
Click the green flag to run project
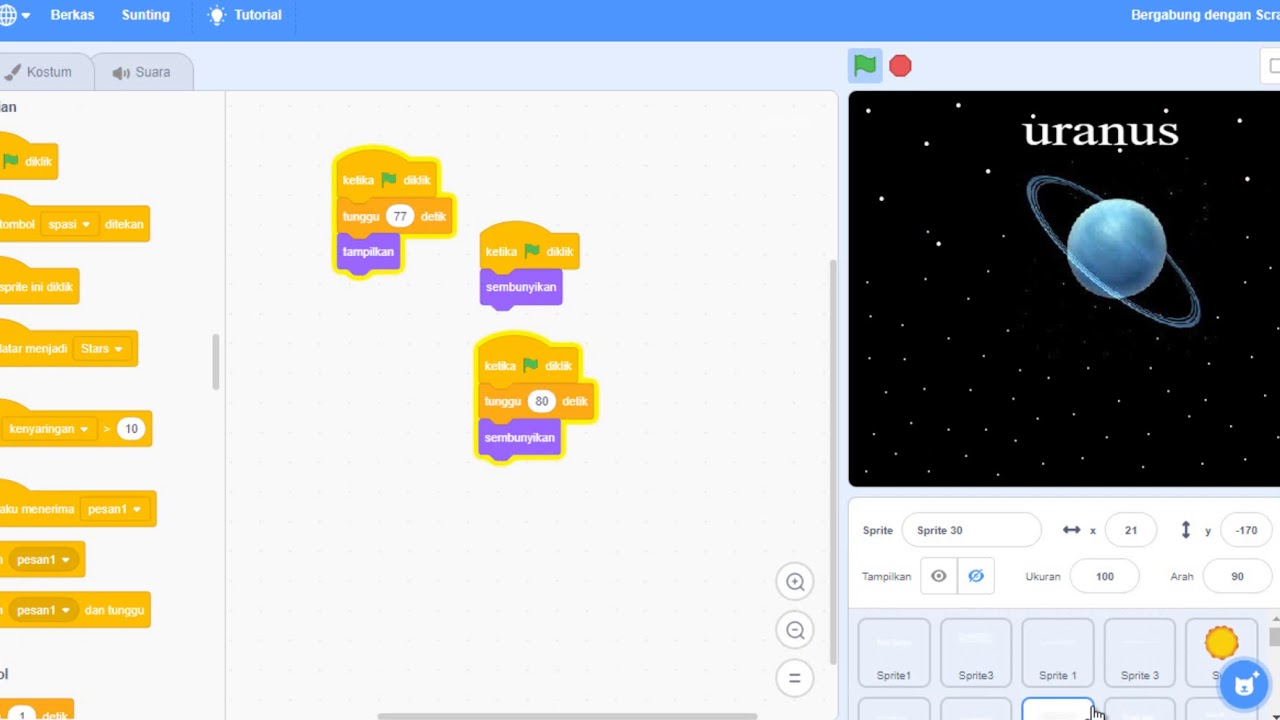[x=865, y=66]
